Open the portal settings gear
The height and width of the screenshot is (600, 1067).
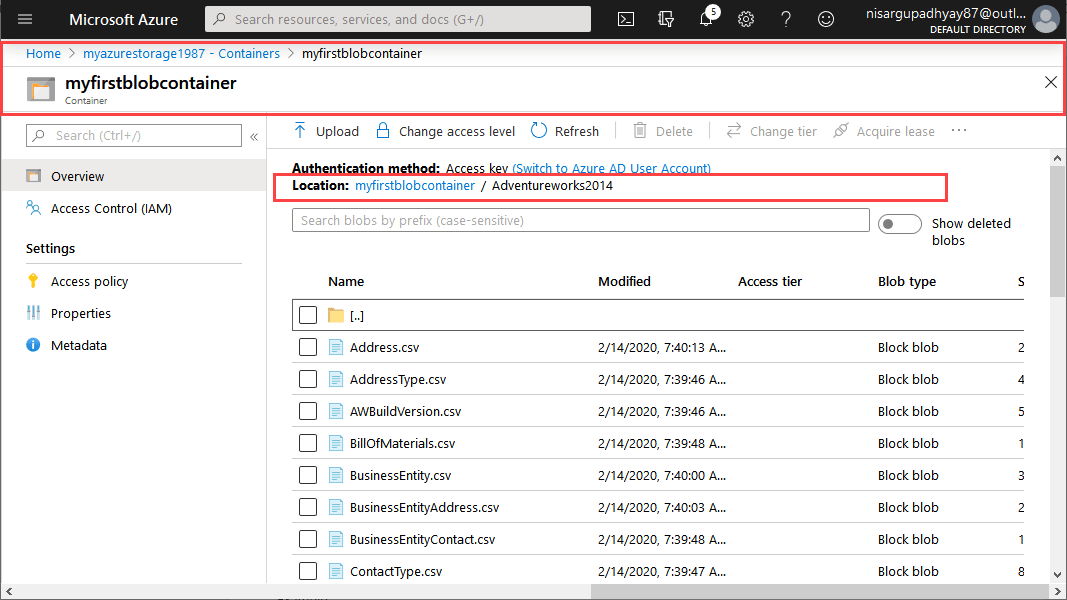click(x=746, y=18)
